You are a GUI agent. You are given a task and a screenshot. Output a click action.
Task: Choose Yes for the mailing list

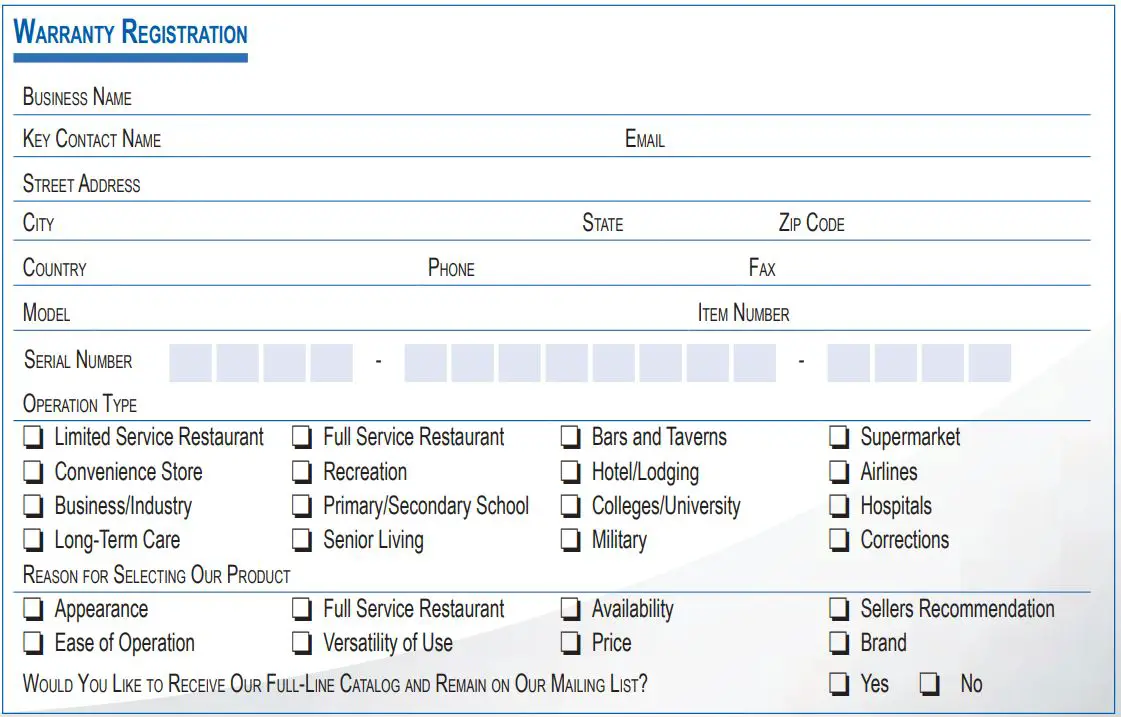tap(840, 685)
